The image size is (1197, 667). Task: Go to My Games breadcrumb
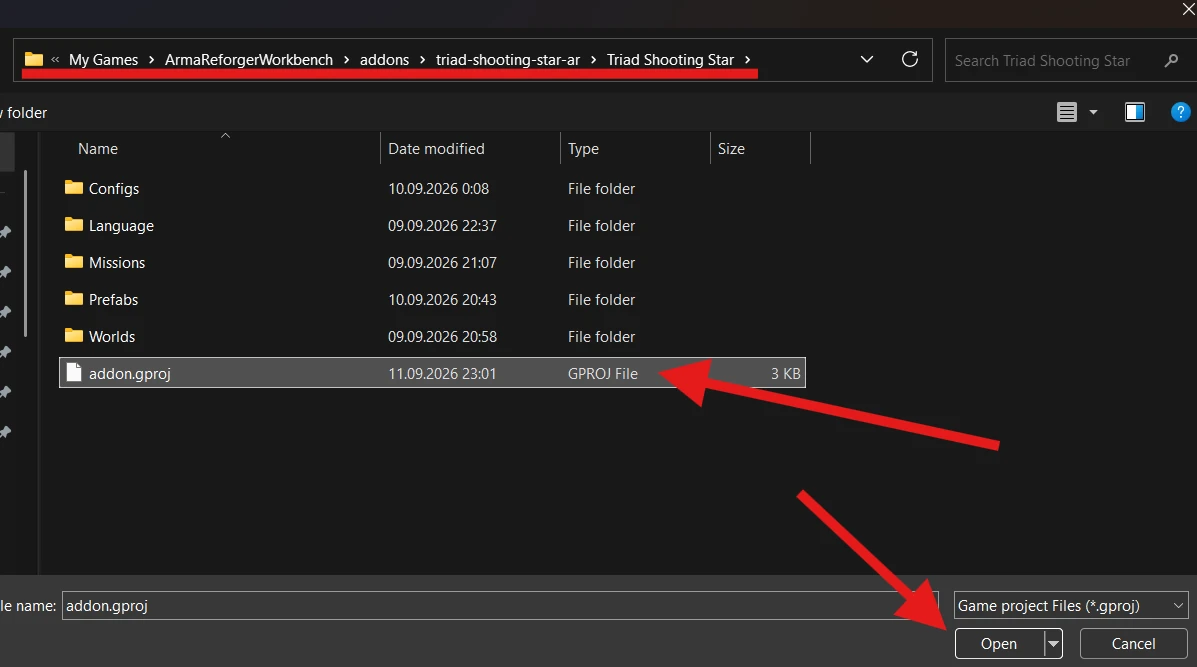[x=103, y=60]
